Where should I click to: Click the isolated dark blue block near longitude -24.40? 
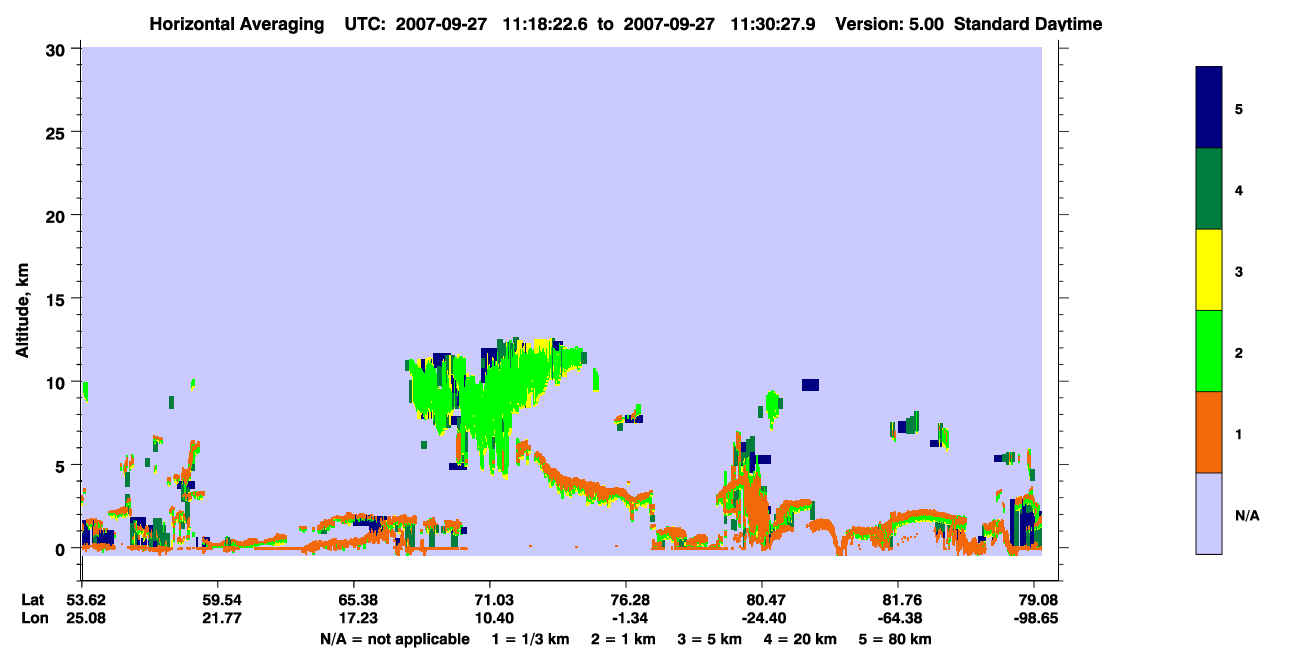click(810, 385)
